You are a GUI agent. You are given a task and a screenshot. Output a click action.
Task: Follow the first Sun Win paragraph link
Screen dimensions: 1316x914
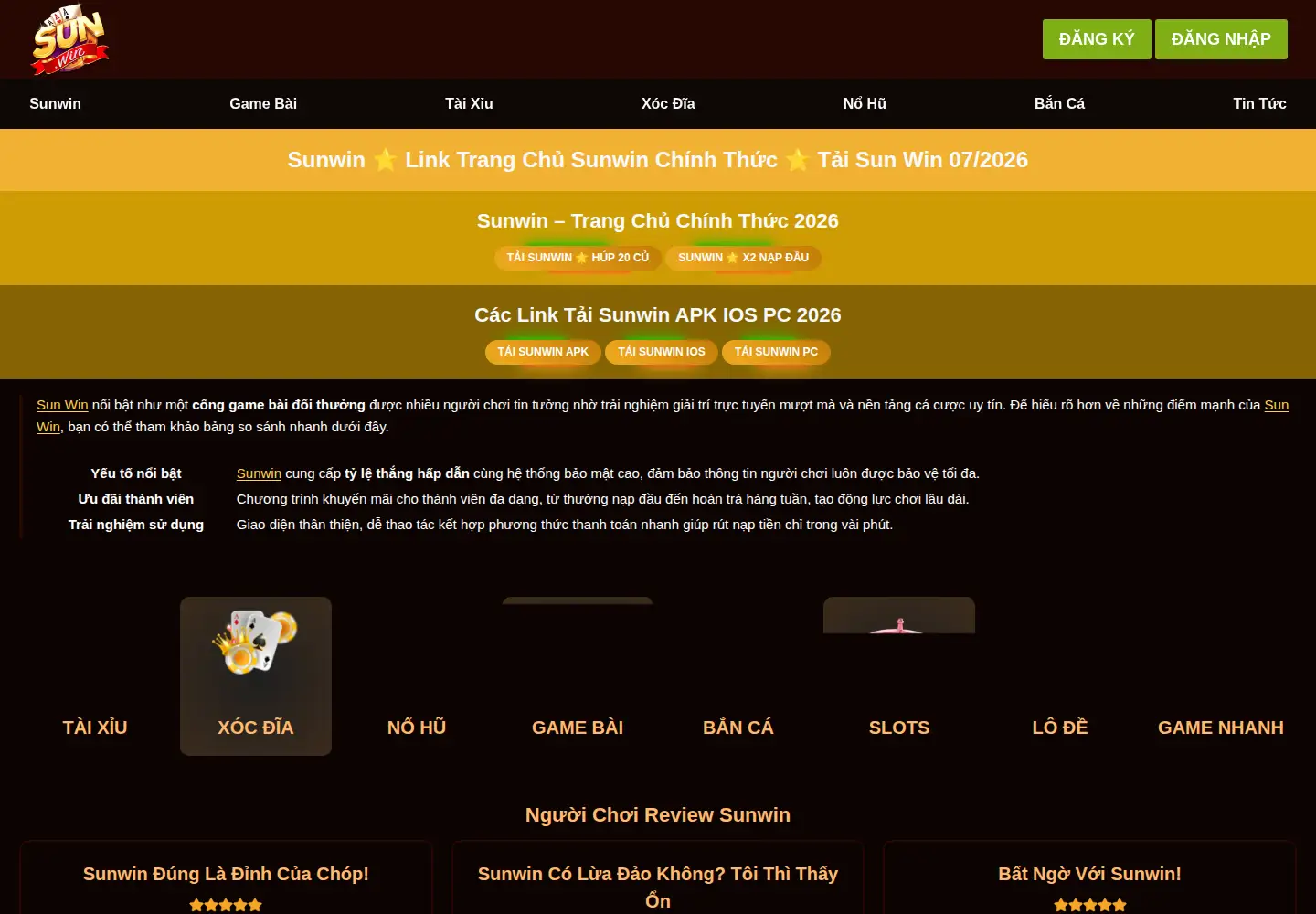pyautogui.click(x=62, y=405)
